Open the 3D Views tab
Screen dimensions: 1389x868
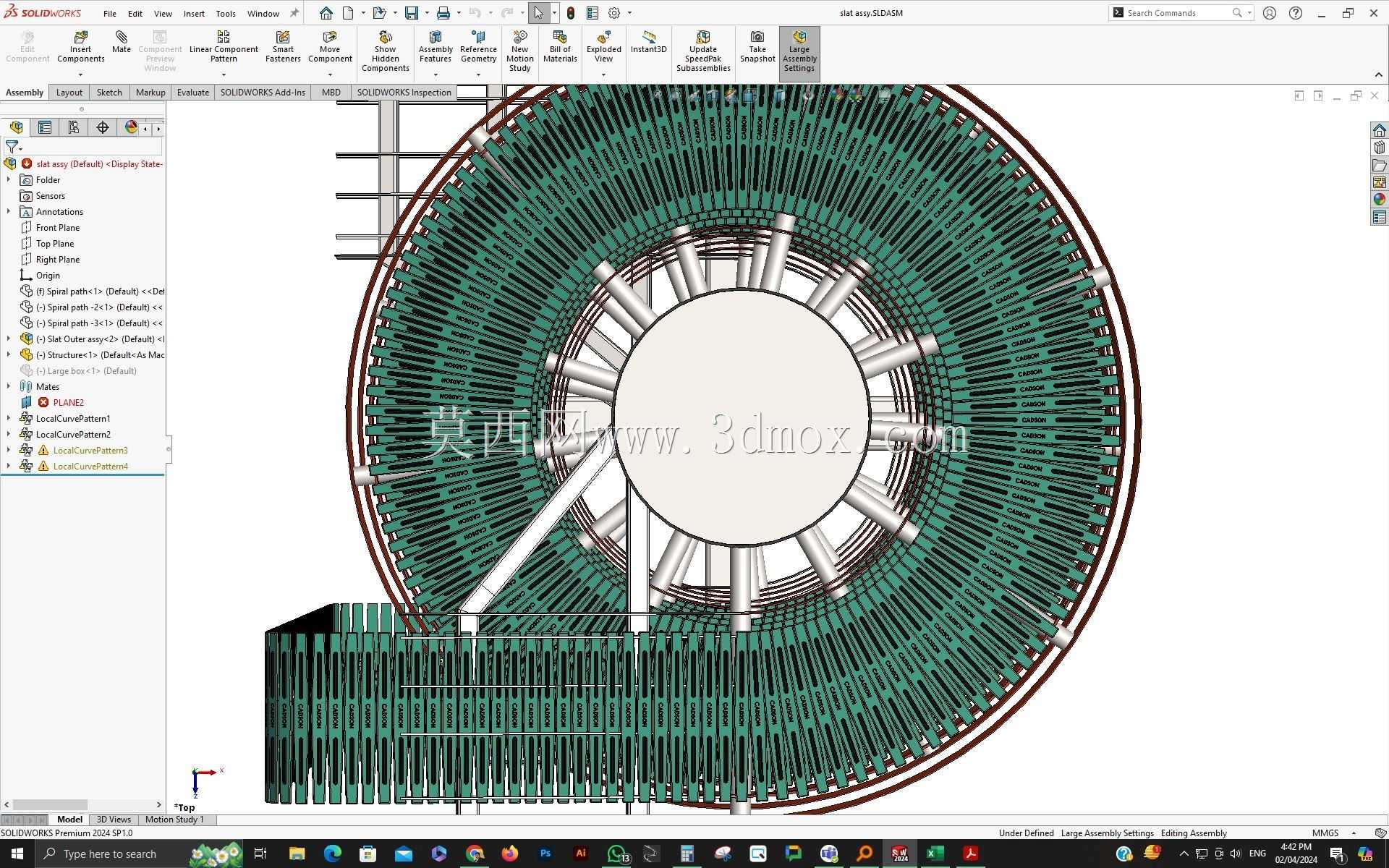[114, 820]
